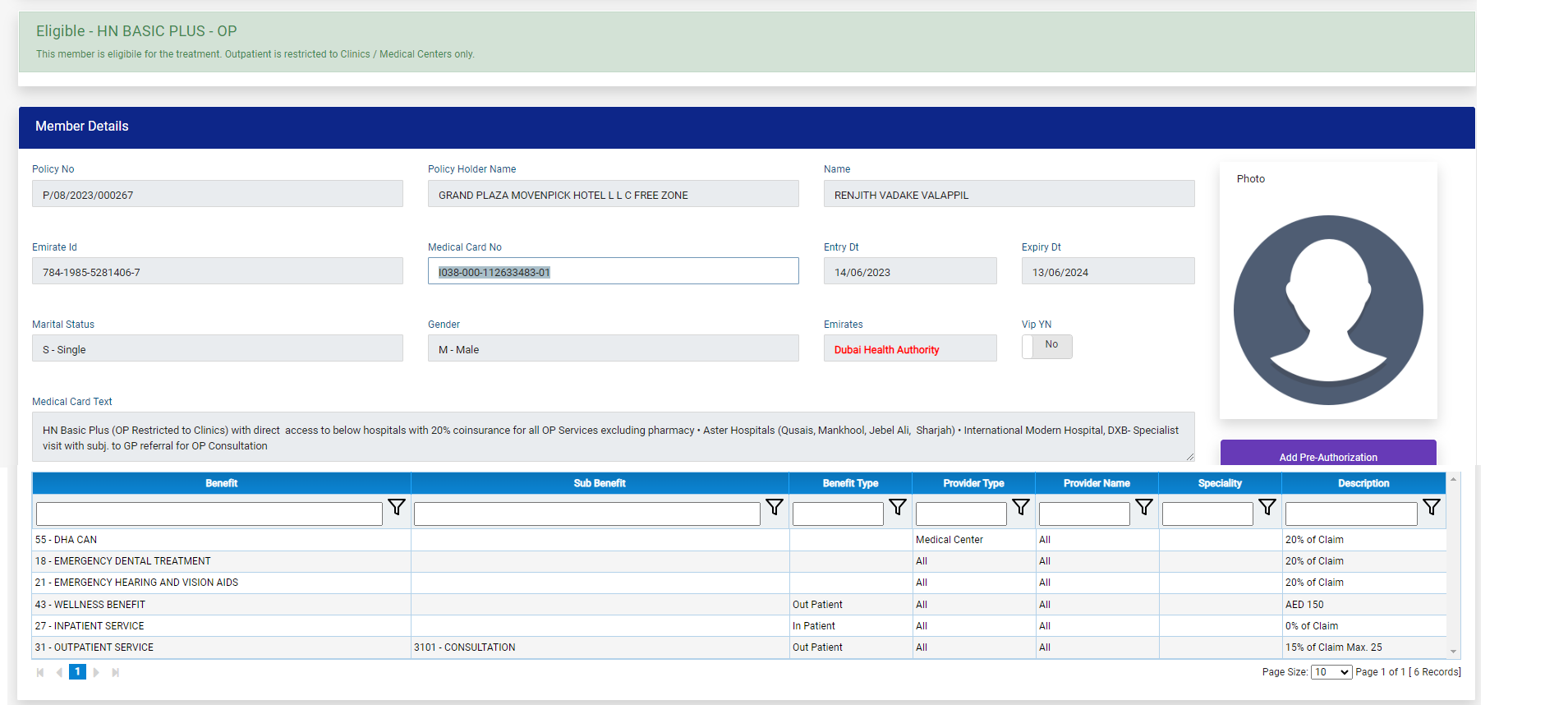Image resolution: width=1568 pixels, height=705 pixels.
Task: Click the Benefit filter text box
Action: 209,514
